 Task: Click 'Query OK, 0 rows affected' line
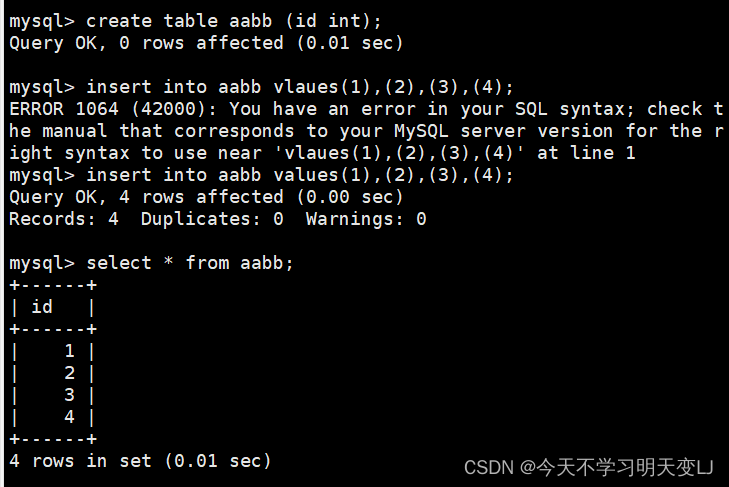click(205, 43)
